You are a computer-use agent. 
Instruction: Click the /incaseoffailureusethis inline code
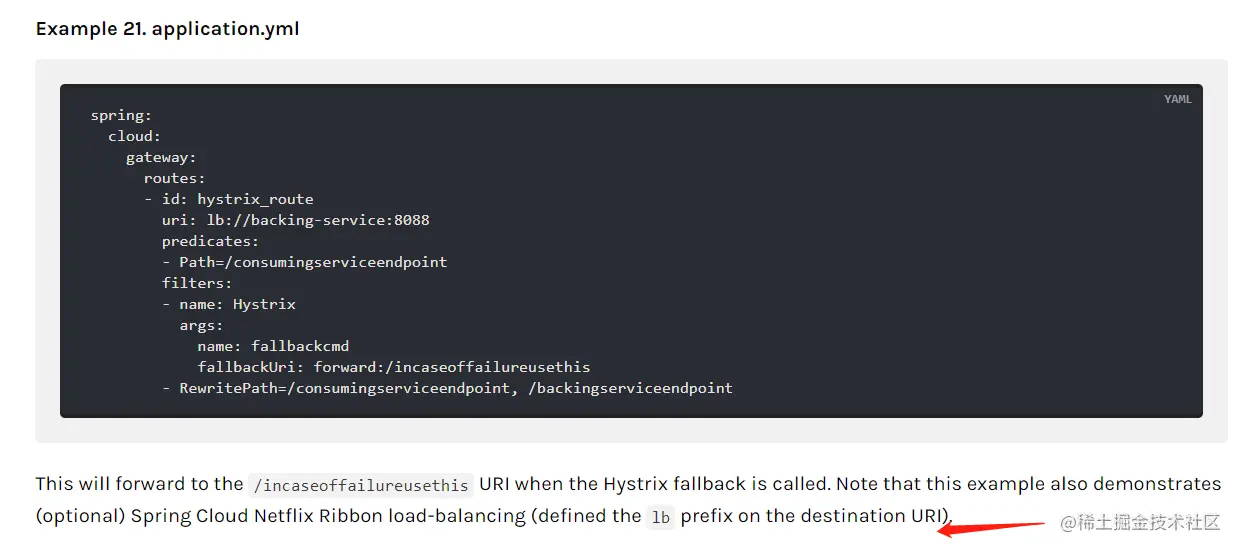tap(360, 485)
